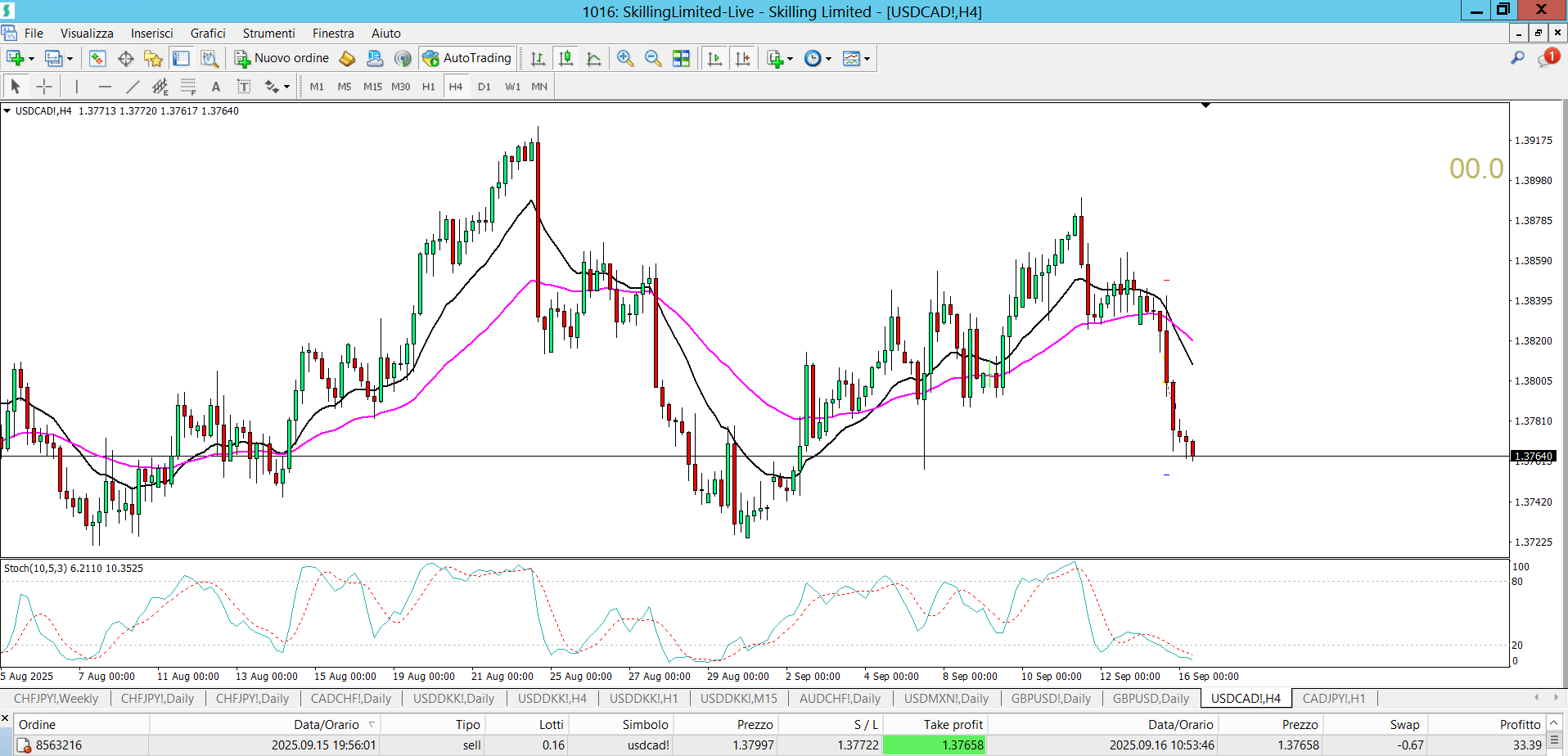The width and height of the screenshot is (1568, 756).
Task: Select the Crosshair tool
Action: coord(44,86)
